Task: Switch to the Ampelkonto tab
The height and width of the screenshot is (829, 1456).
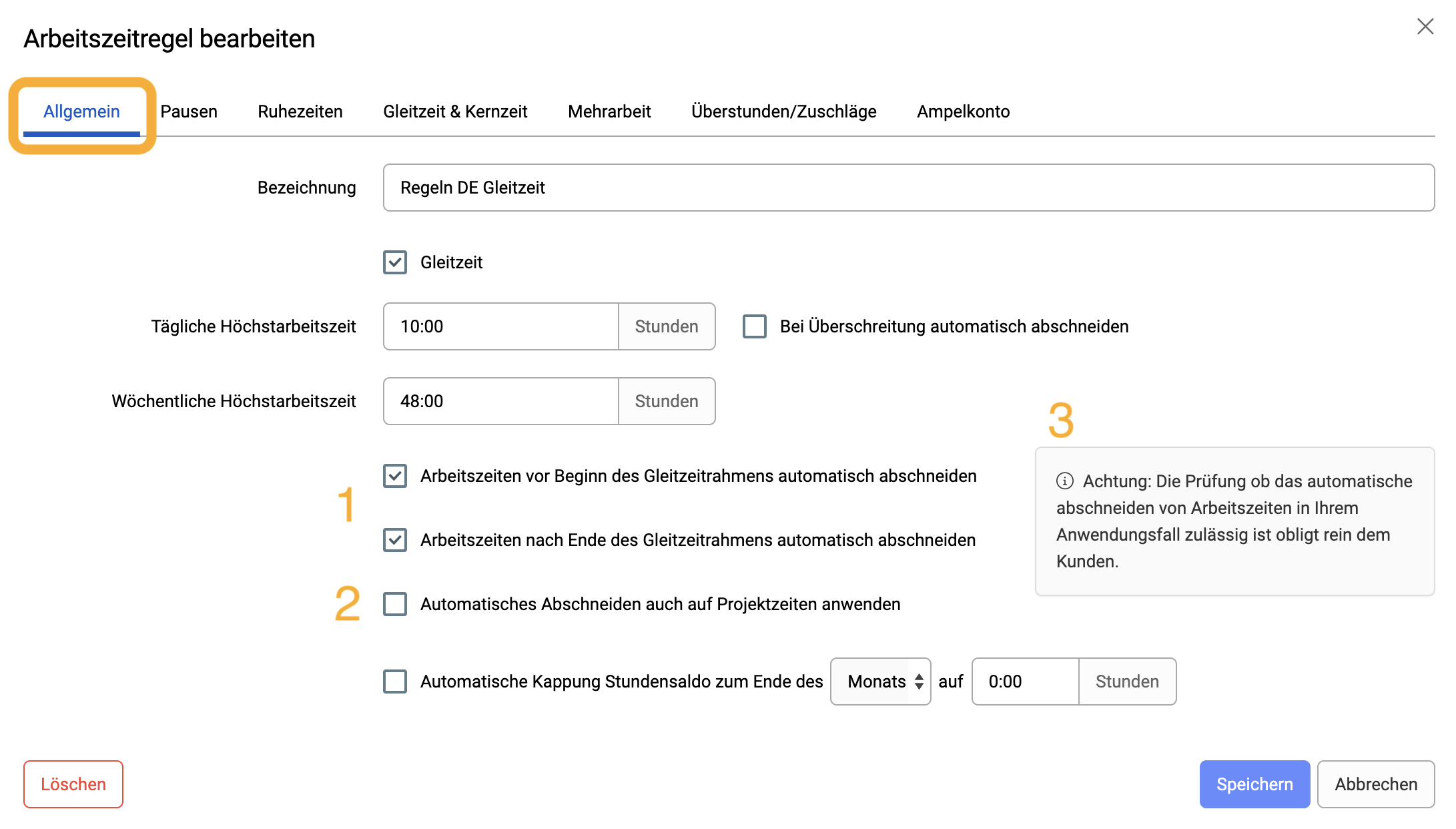Action: (x=963, y=111)
